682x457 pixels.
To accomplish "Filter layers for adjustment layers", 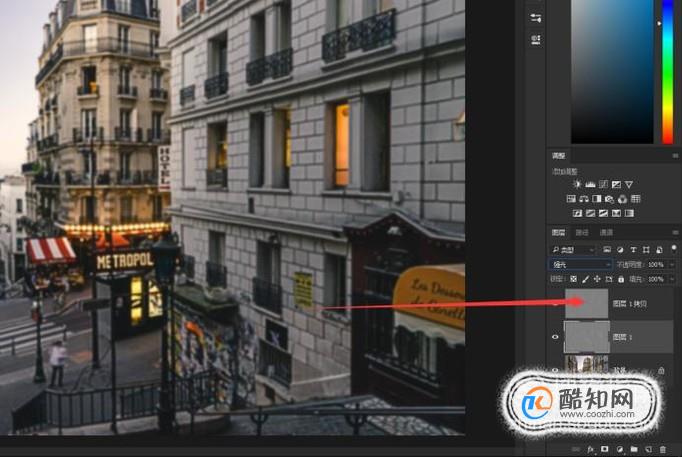I will pos(620,250).
